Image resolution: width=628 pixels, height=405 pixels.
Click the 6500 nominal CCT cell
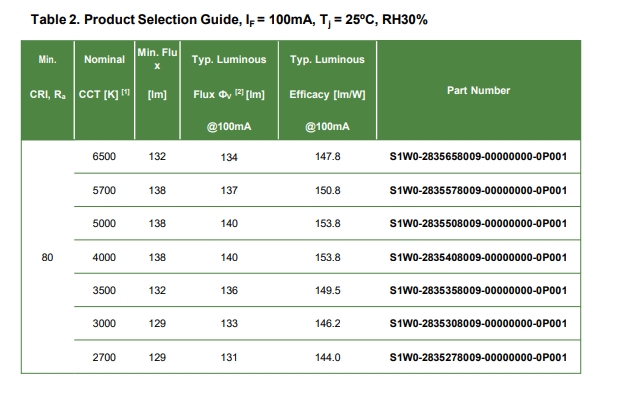(x=104, y=156)
